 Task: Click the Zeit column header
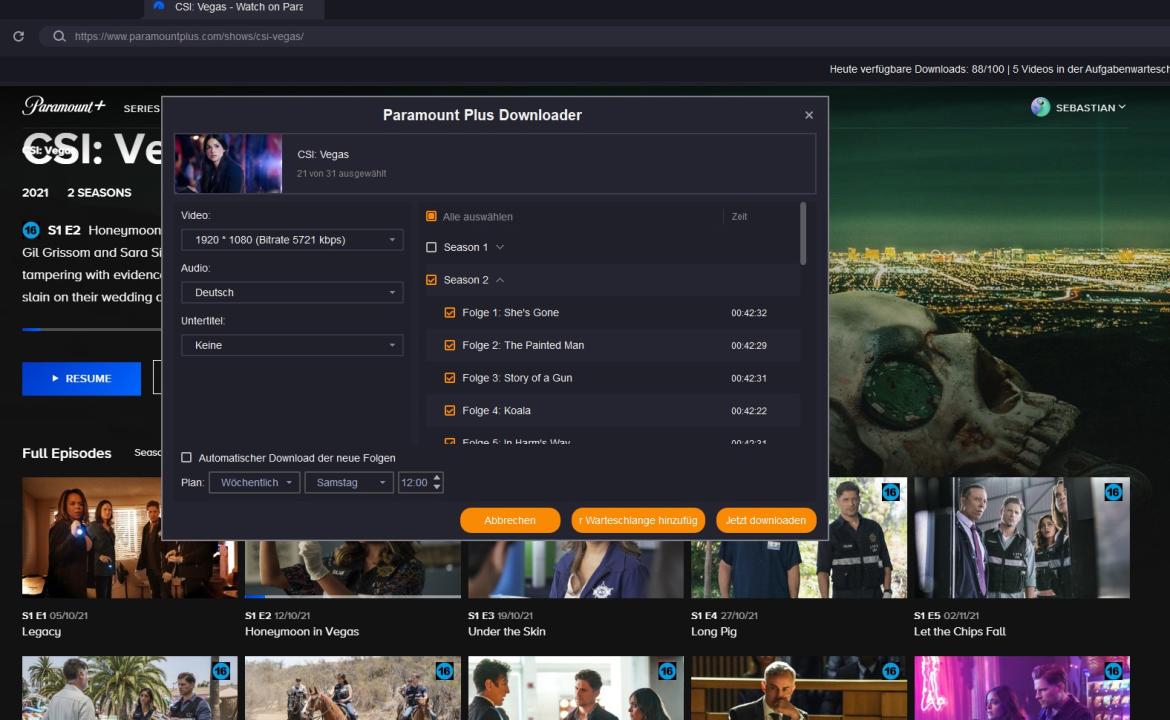tap(739, 216)
